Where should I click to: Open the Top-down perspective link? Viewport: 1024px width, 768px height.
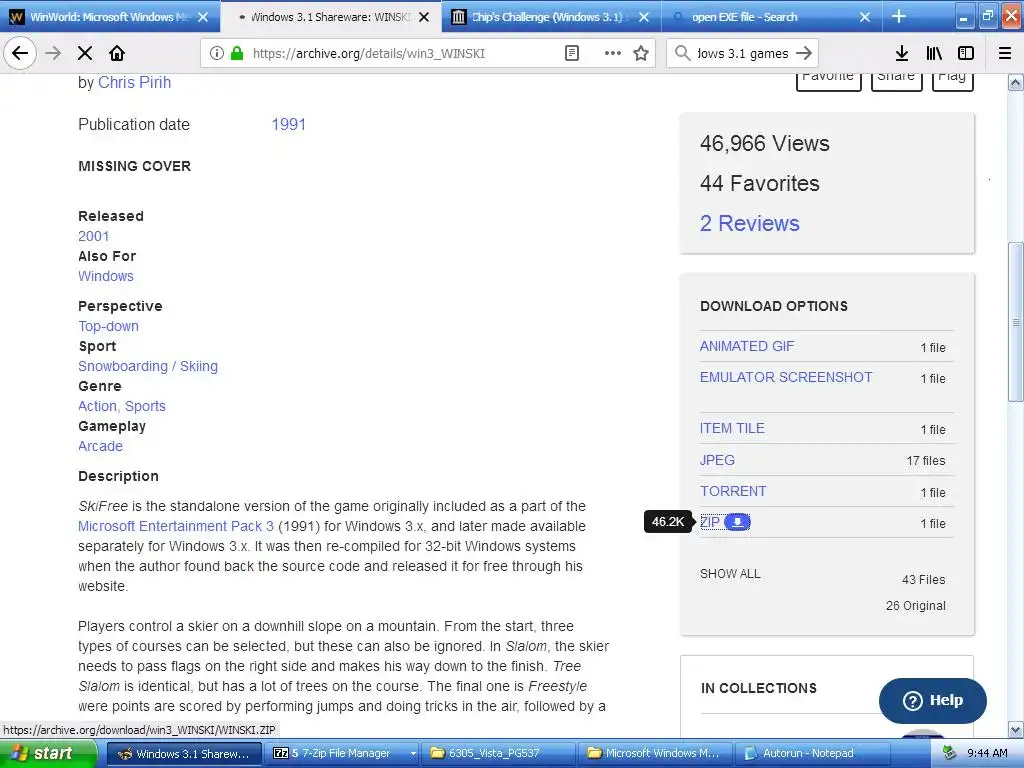(108, 326)
